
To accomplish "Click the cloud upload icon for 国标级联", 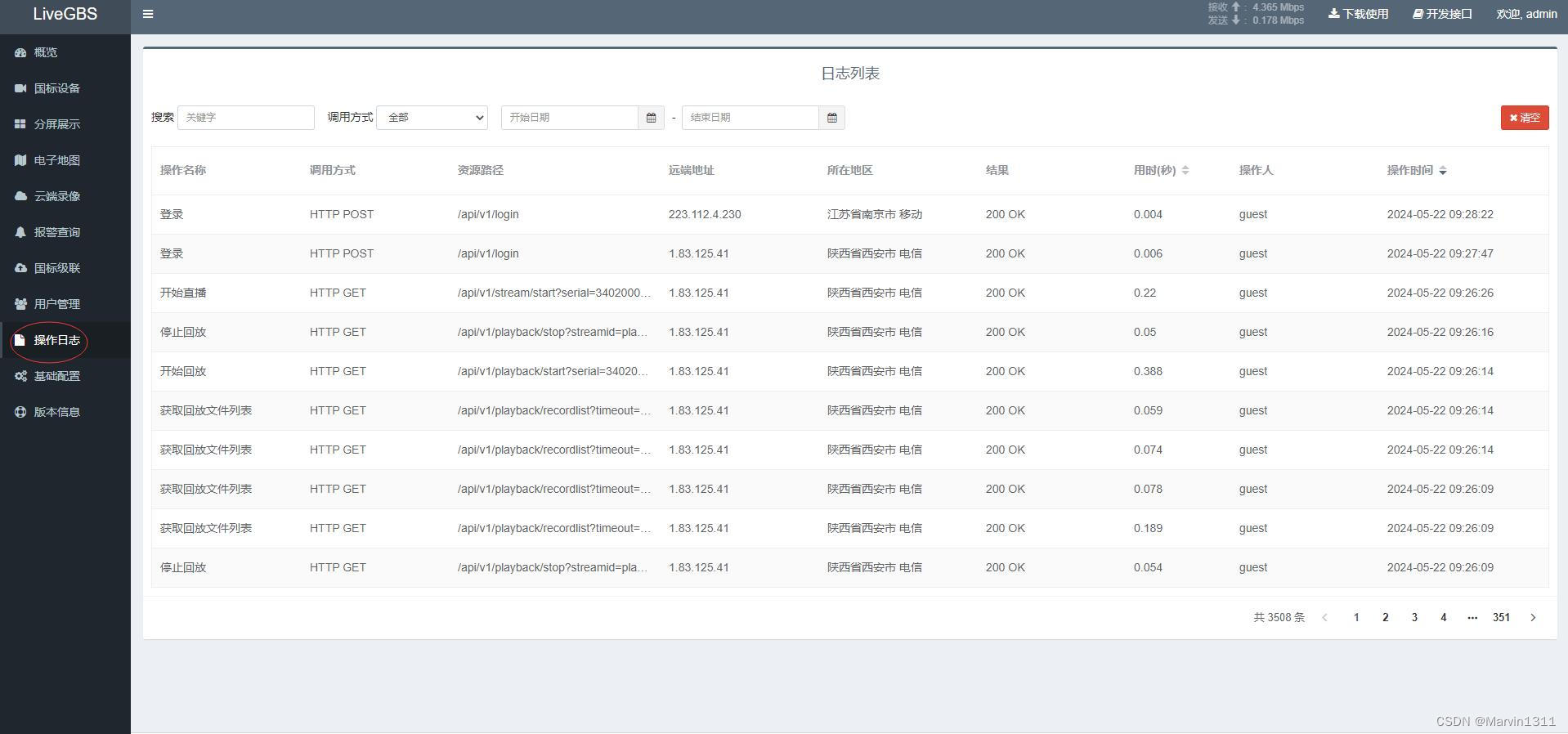I will point(20,268).
